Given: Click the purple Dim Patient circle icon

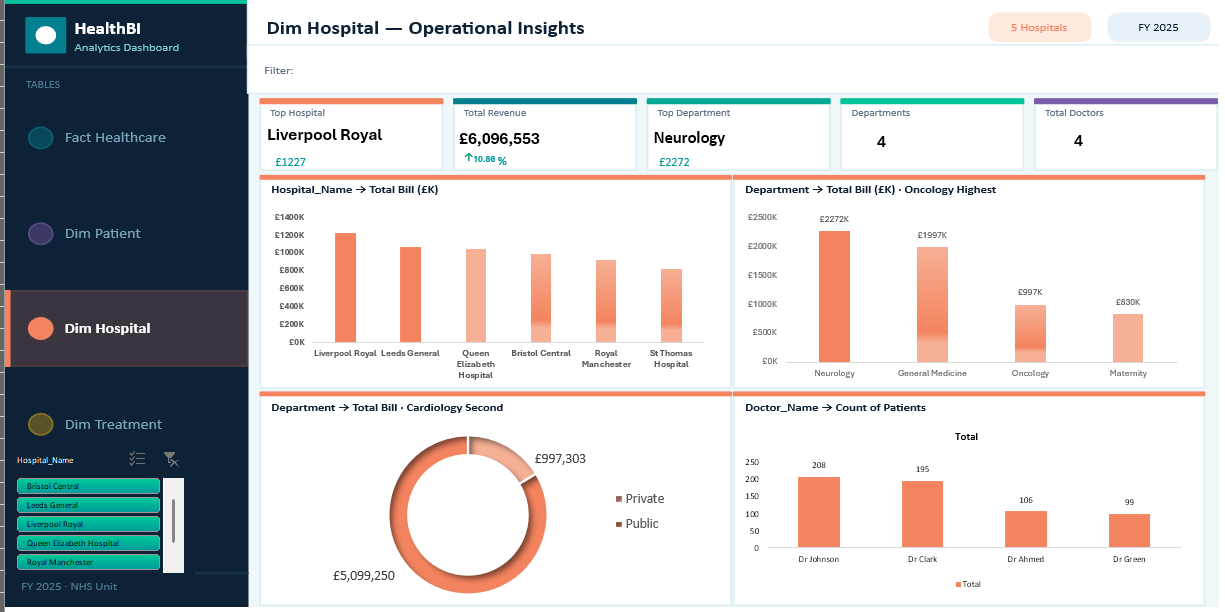Looking at the screenshot, I should (x=41, y=234).
